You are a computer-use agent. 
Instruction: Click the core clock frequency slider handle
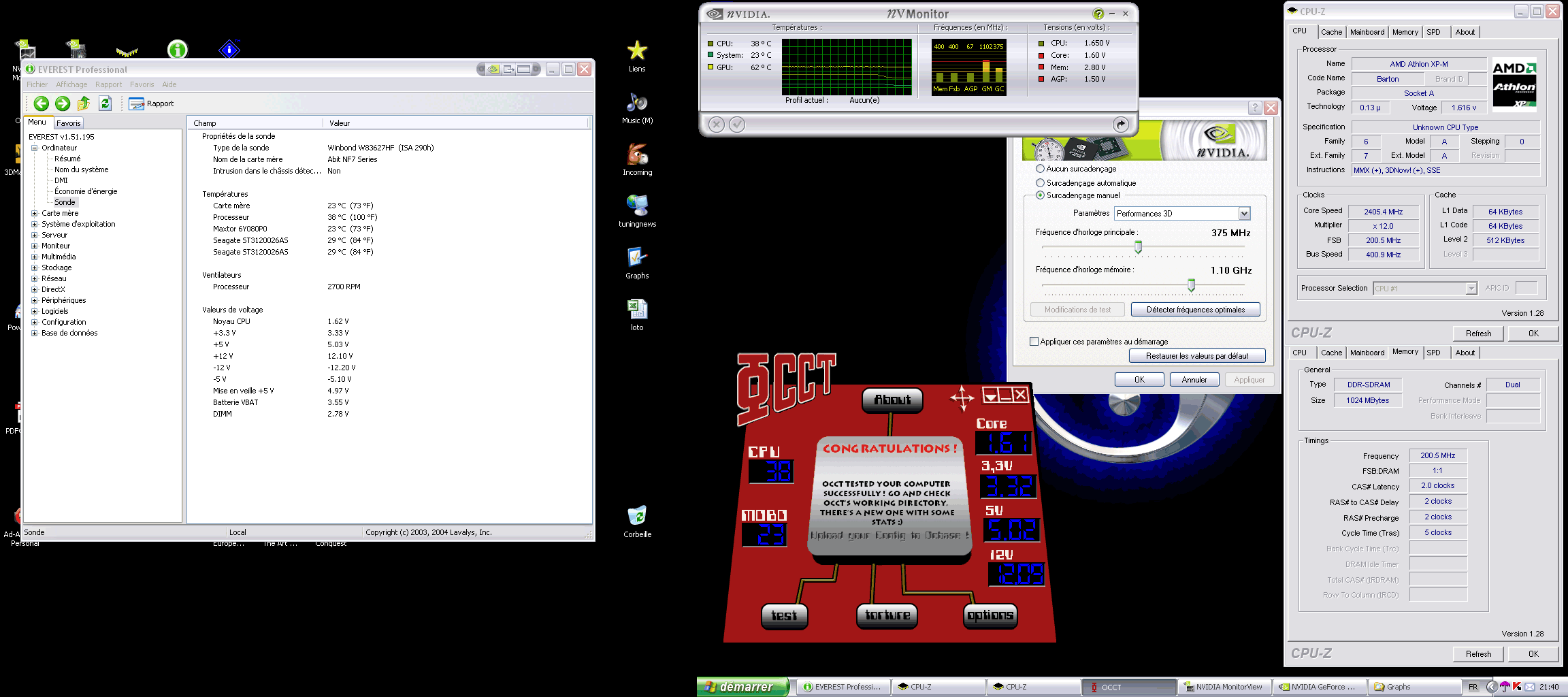(1138, 248)
